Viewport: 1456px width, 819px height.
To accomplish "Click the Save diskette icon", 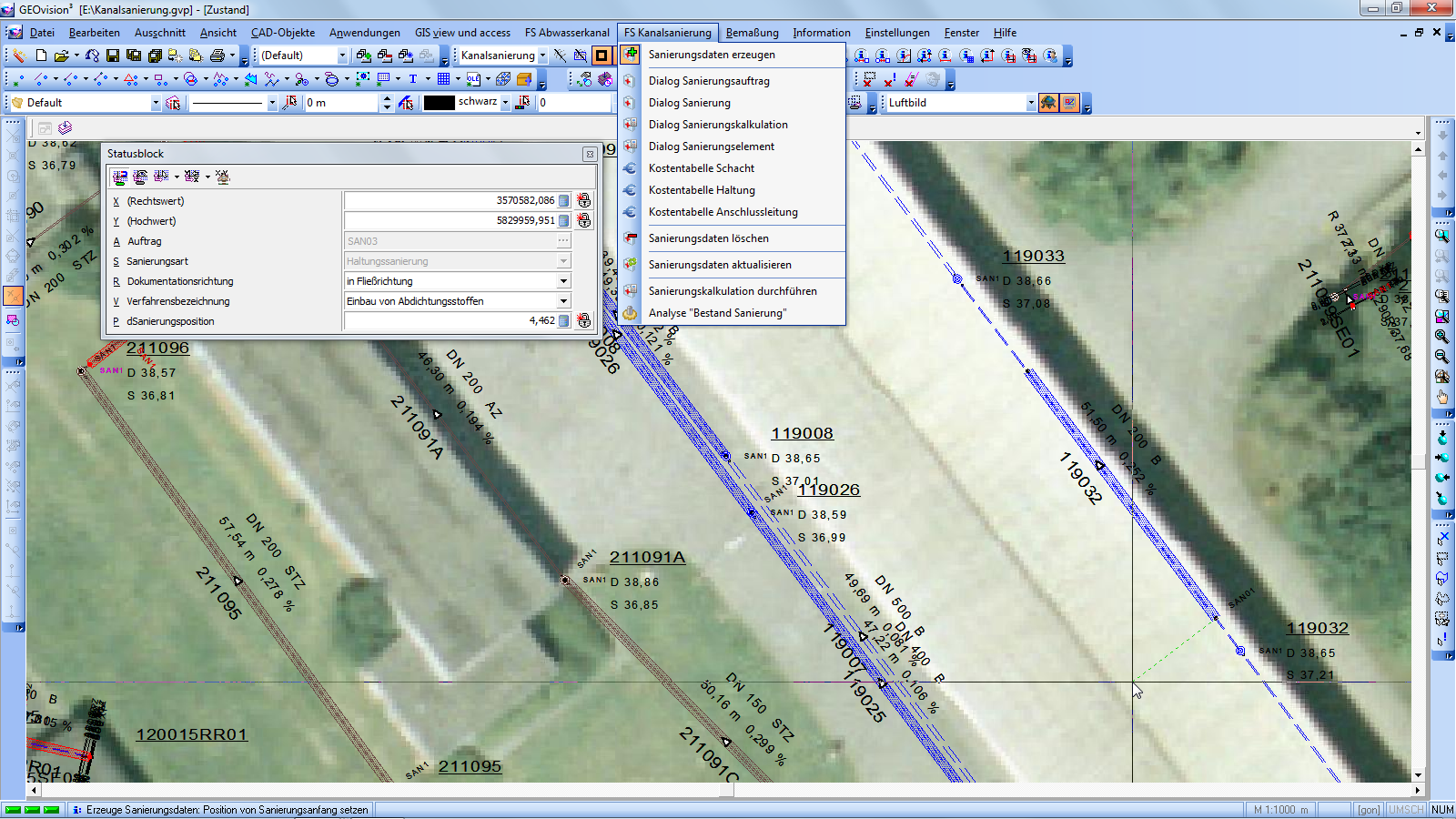I will 113,56.
